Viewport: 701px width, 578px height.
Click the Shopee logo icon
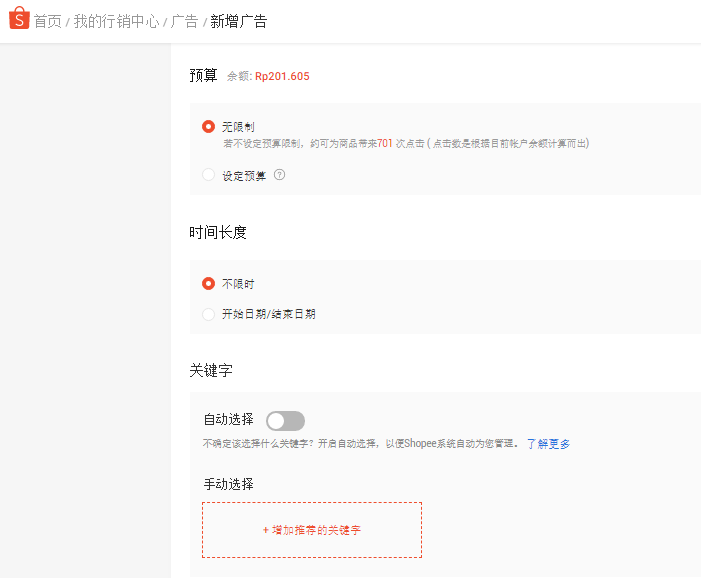coord(19,20)
